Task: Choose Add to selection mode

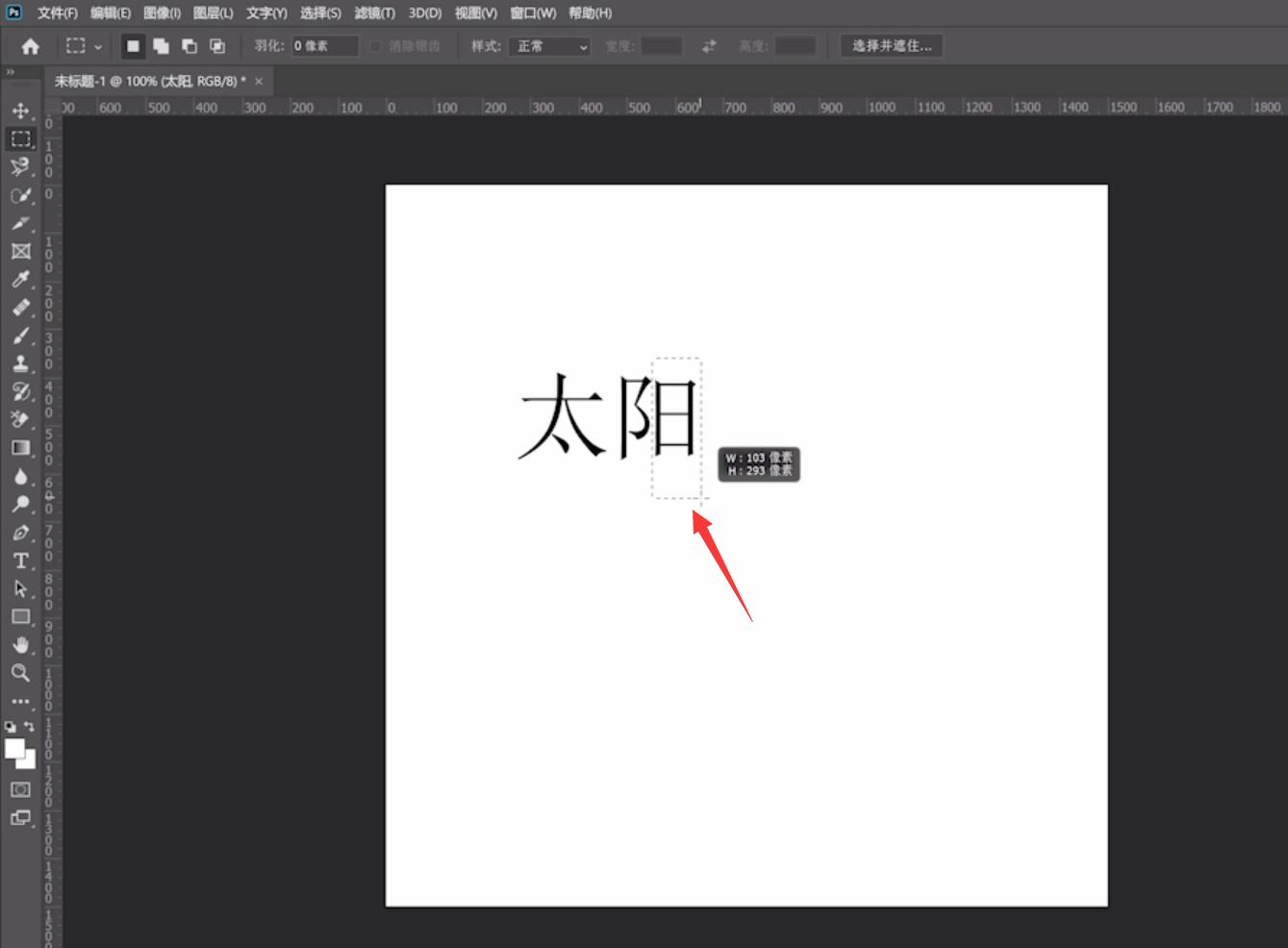Action: pyautogui.click(x=161, y=46)
